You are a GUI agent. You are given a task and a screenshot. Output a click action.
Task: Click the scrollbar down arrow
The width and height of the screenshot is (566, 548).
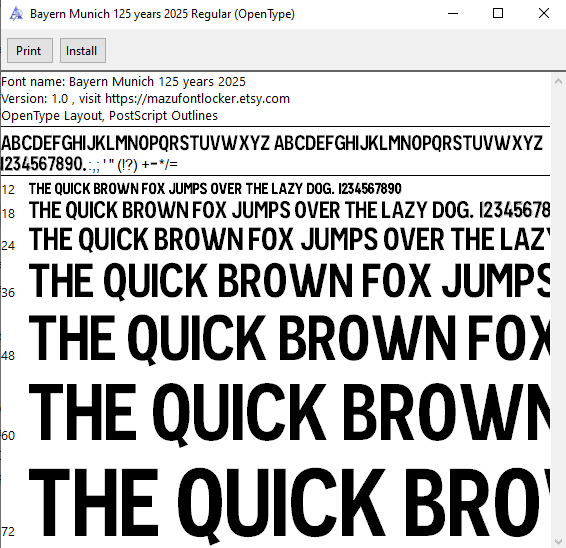point(558,541)
